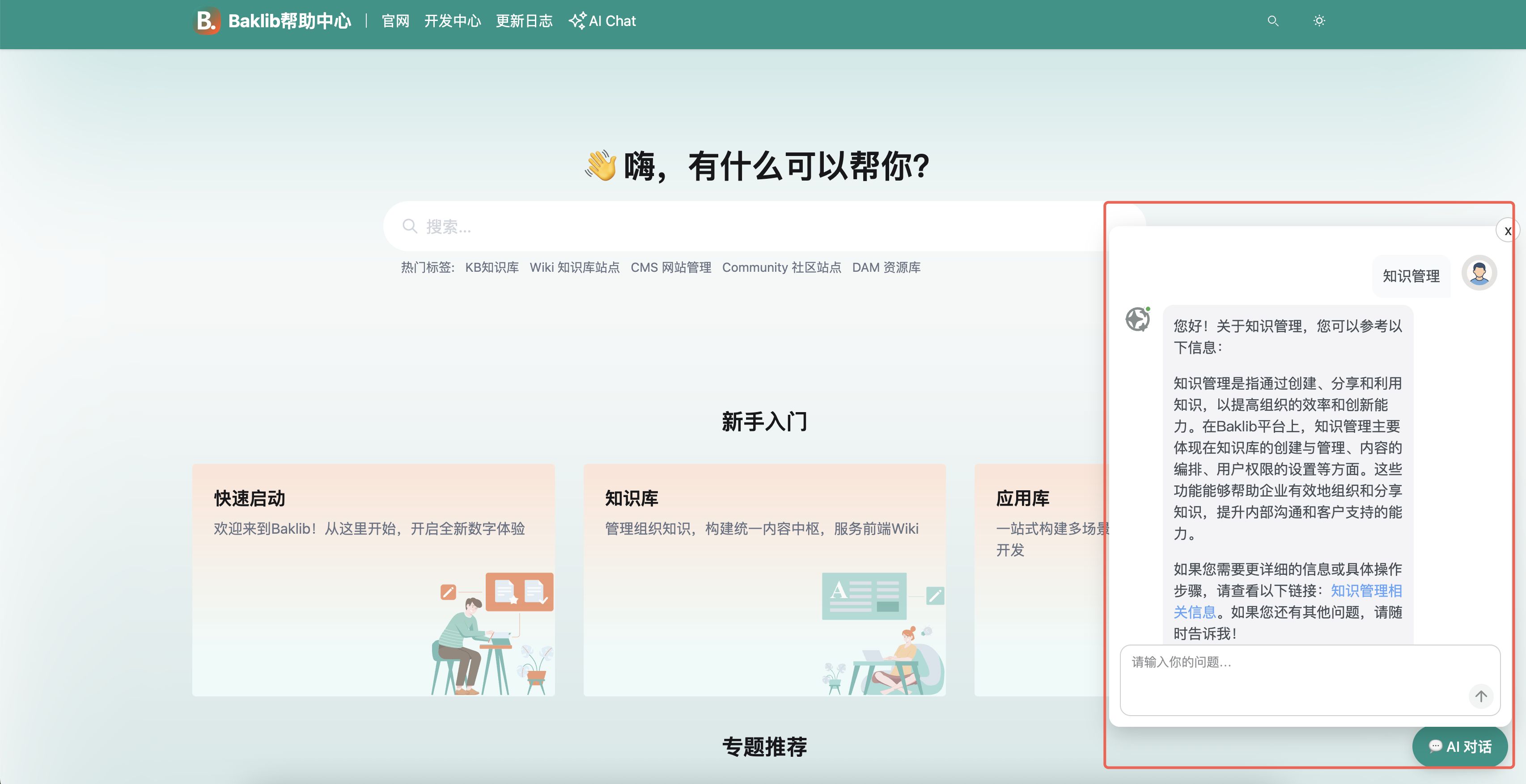This screenshot has height=784, width=1526.
Task: Open the 开发中心 navigation item
Action: 452,21
